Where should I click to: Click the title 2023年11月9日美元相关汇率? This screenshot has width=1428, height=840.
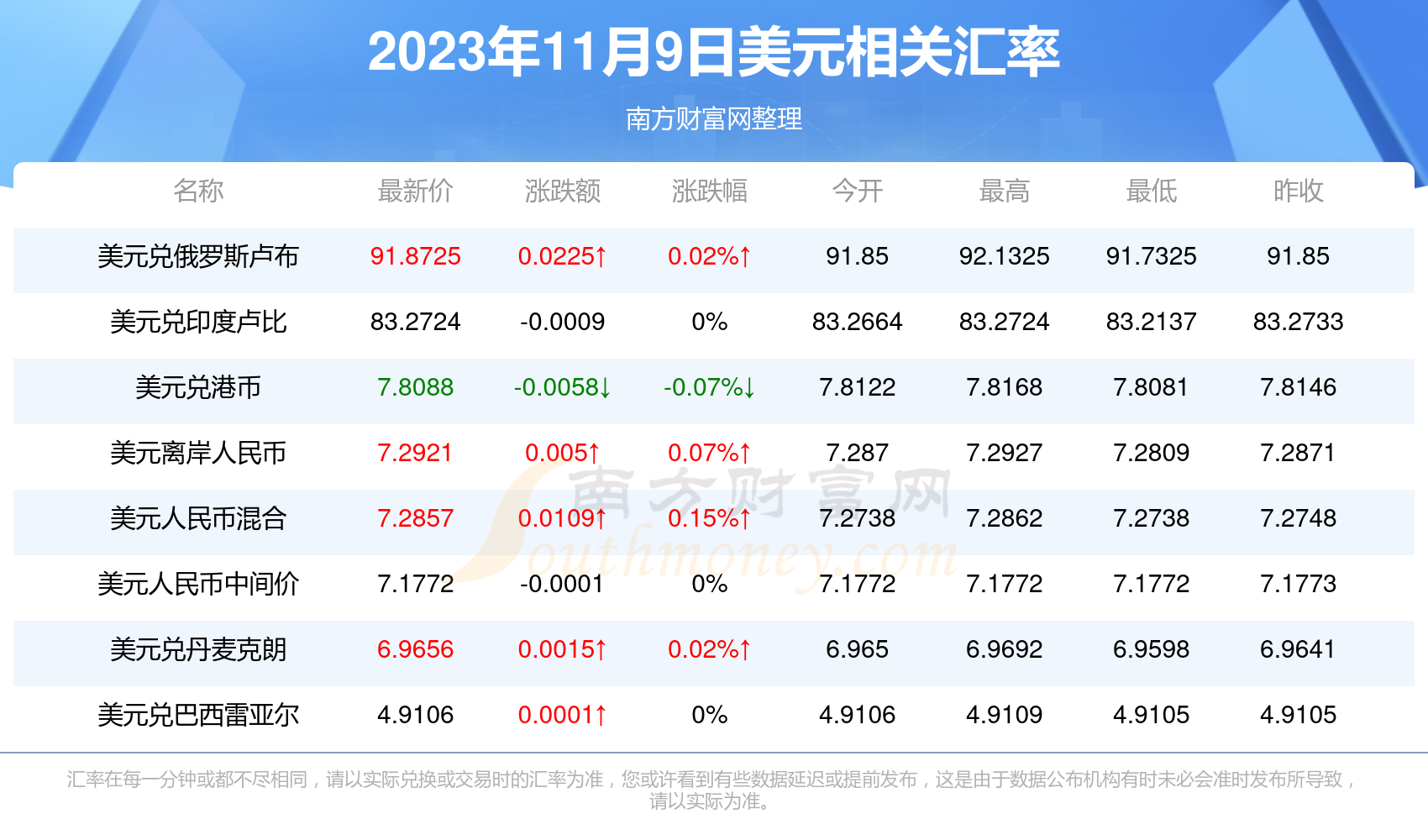[x=714, y=52]
